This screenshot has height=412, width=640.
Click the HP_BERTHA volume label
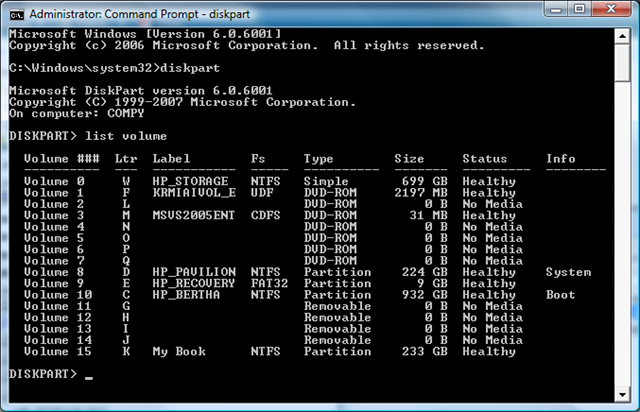tap(185, 294)
